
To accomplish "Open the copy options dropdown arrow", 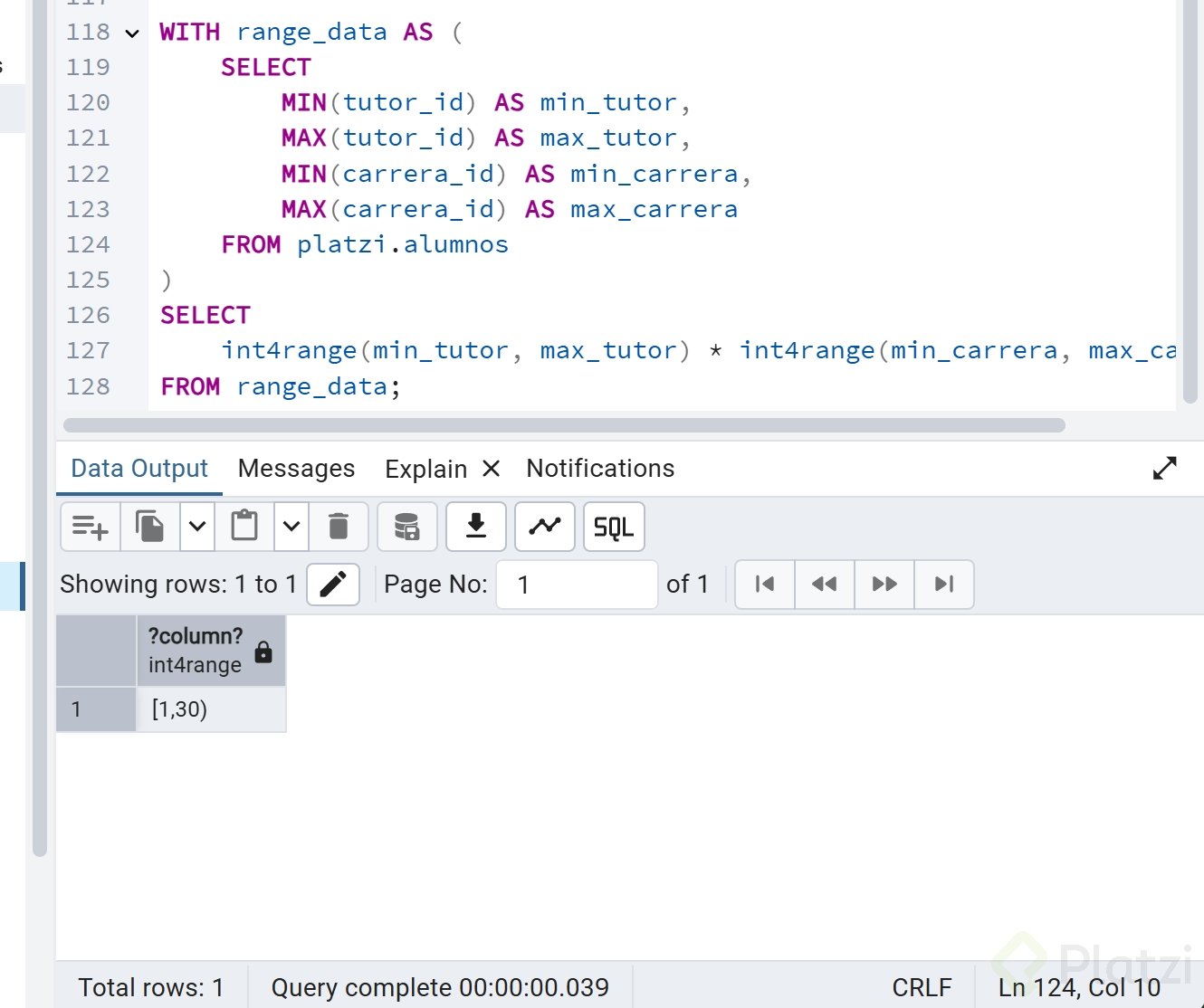I will coord(197,527).
